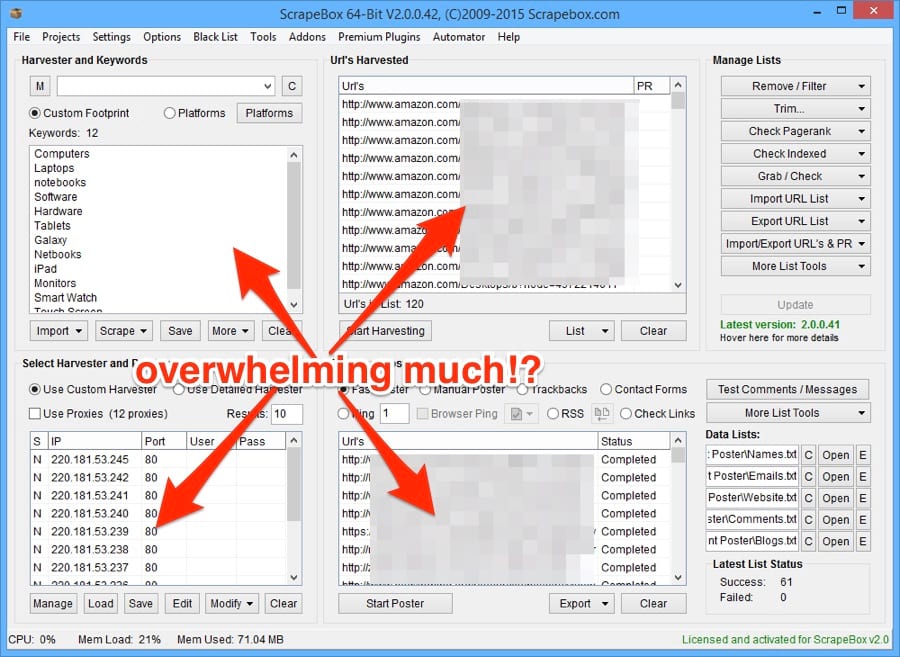The image size is (900, 657).
Task: Select Use Custom Harvester option
Action: point(35,390)
